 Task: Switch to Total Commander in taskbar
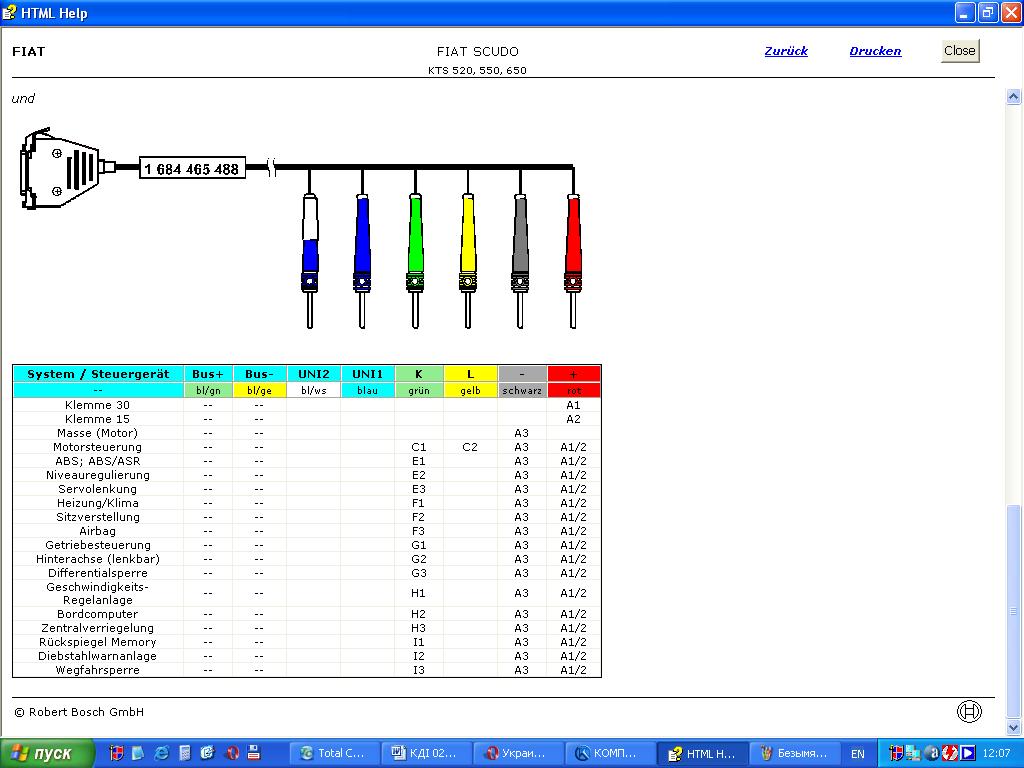(334, 753)
